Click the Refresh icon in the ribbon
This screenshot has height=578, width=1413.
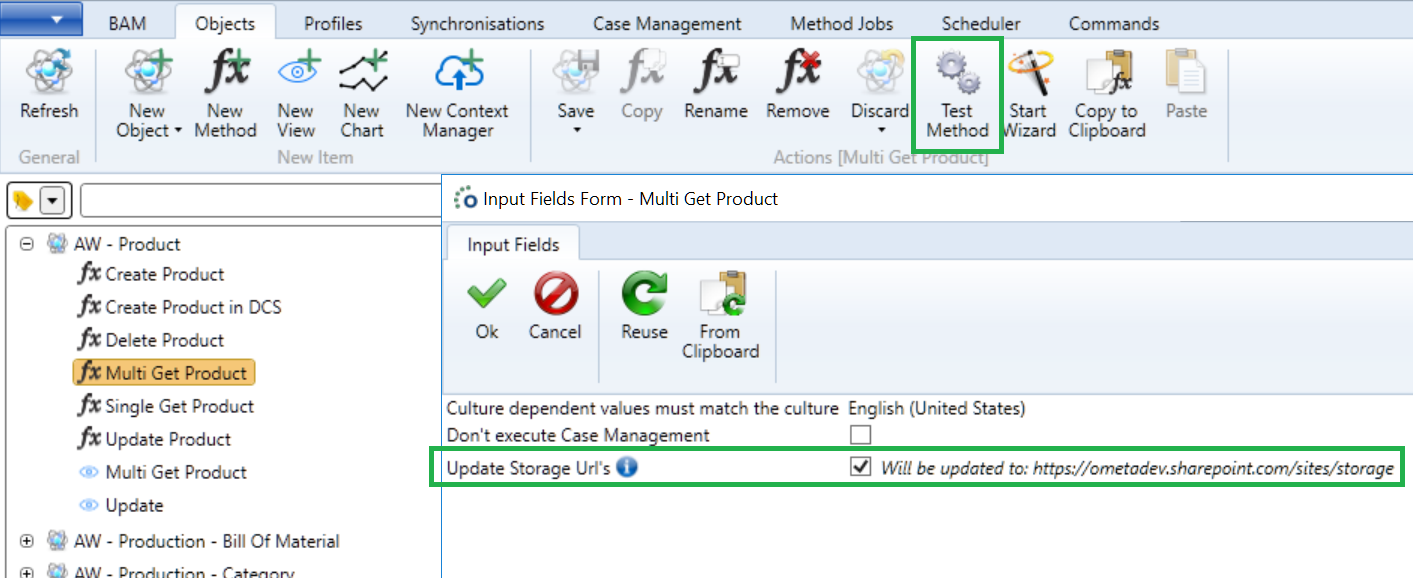pos(48,76)
